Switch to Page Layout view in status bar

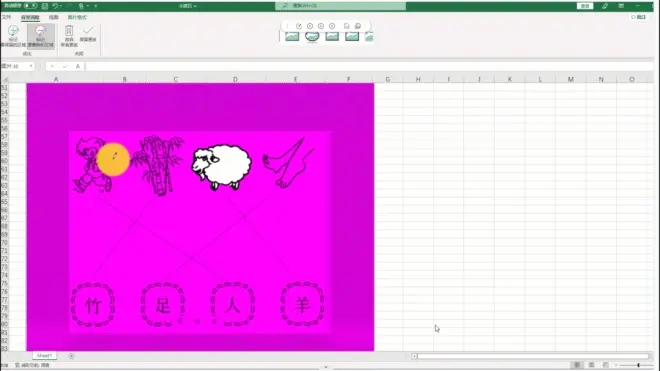click(x=591, y=365)
